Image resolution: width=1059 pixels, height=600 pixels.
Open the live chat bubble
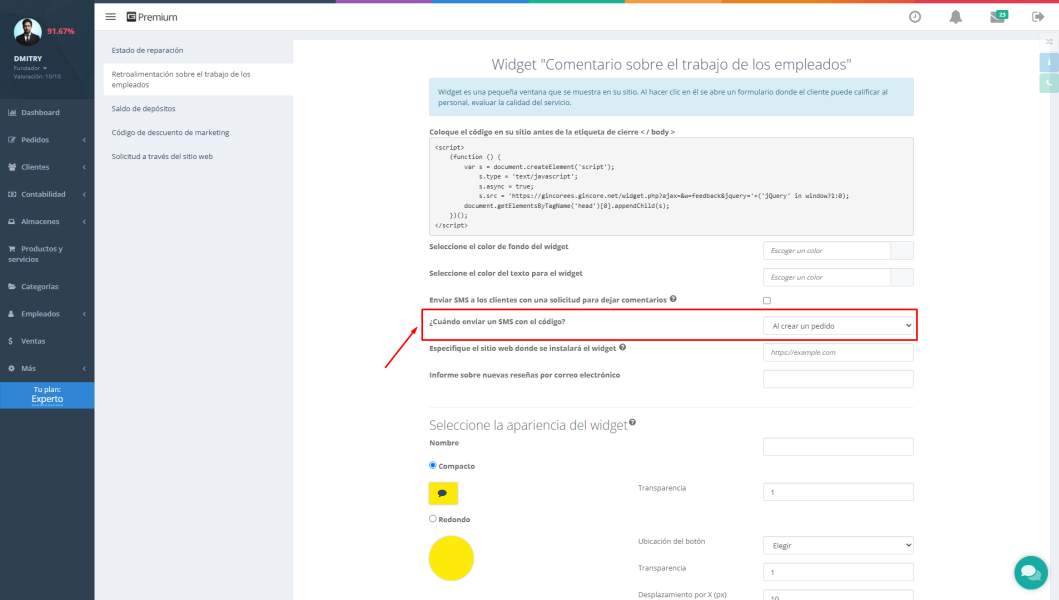click(1029, 572)
